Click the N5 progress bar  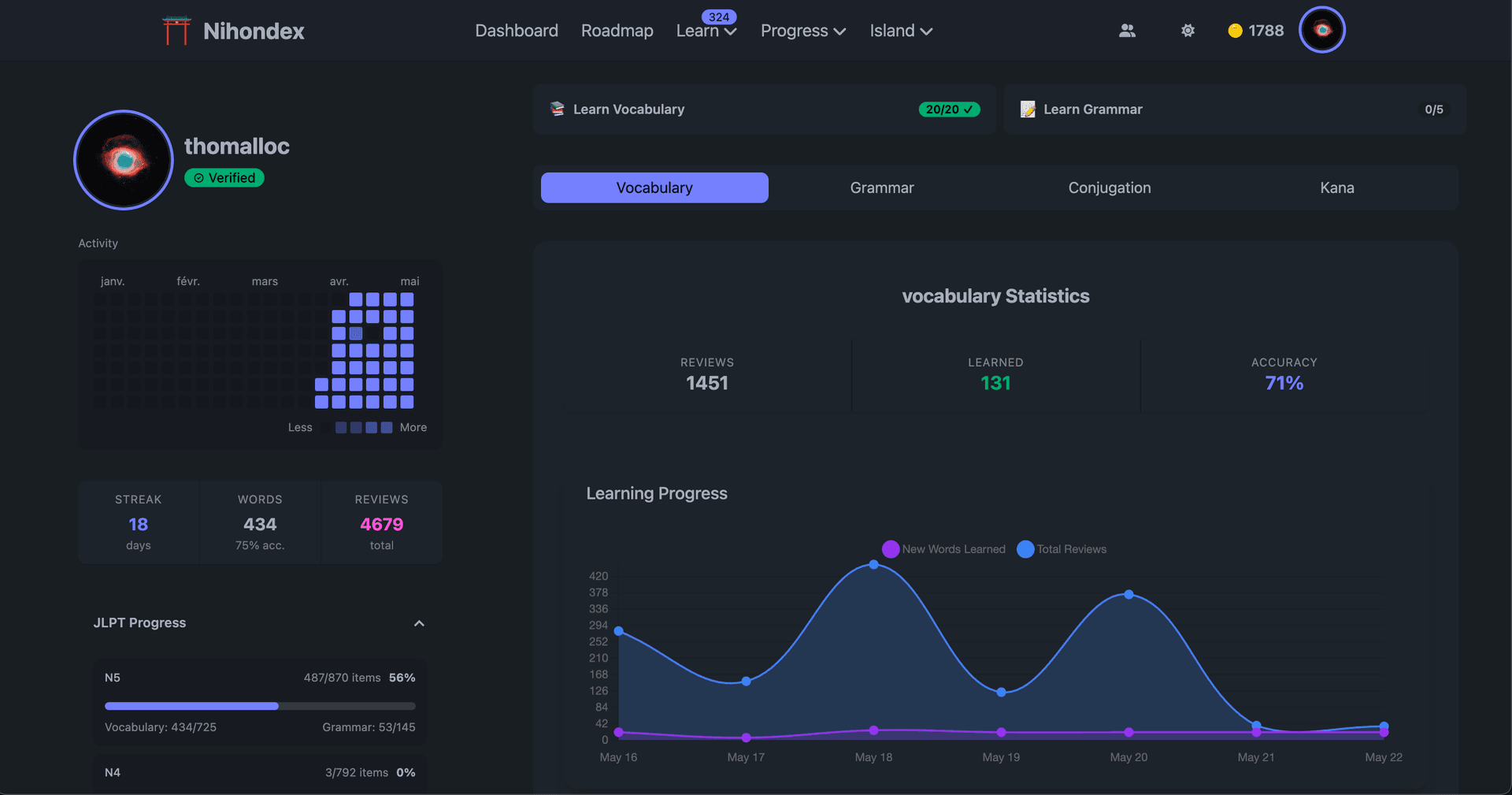[260, 706]
